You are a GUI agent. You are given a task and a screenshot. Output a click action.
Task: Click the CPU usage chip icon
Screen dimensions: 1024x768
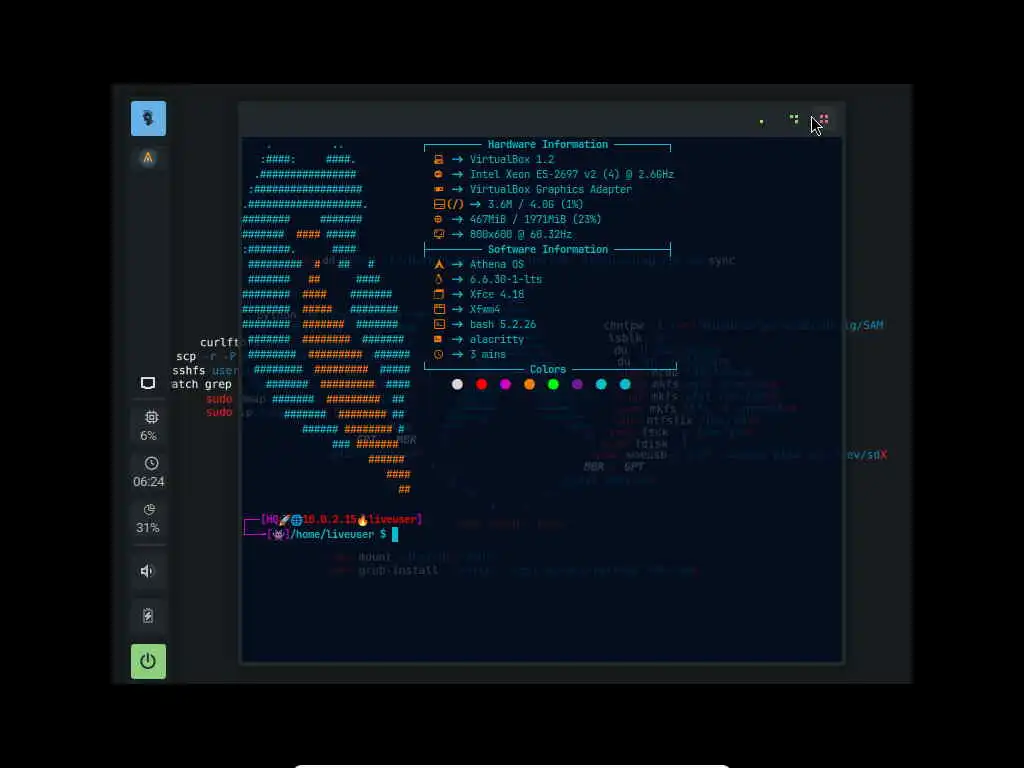coord(152,417)
